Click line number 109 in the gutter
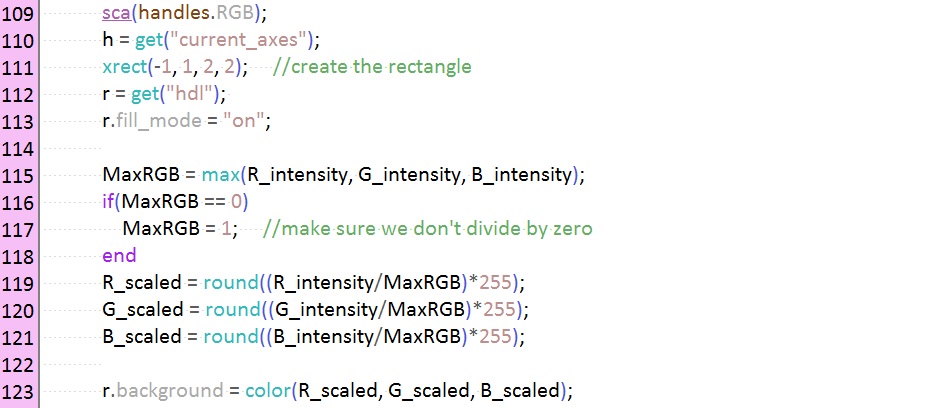The image size is (927, 408). 18,14
